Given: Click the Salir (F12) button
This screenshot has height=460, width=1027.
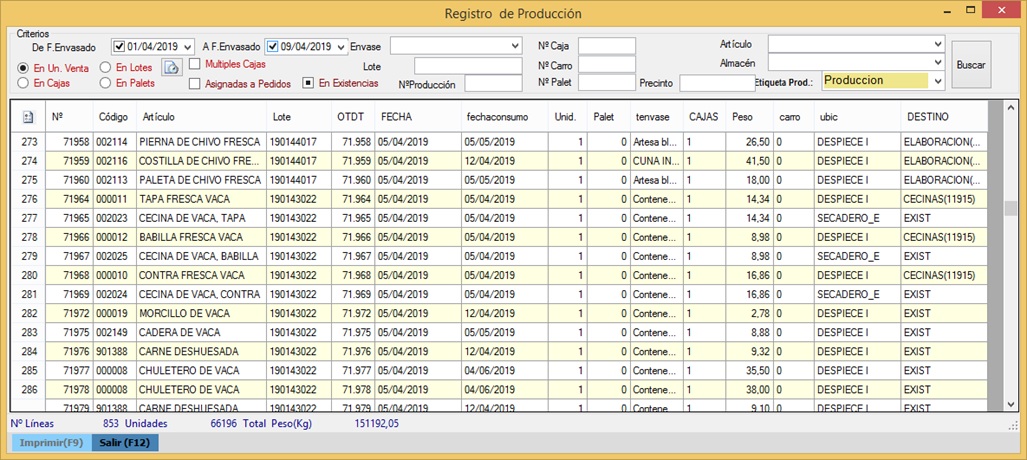Looking at the screenshot, I should tap(124, 442).
